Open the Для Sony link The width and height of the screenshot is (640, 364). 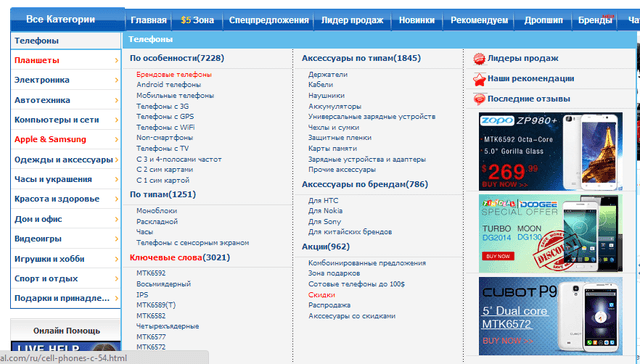click(x=324, y=222)
